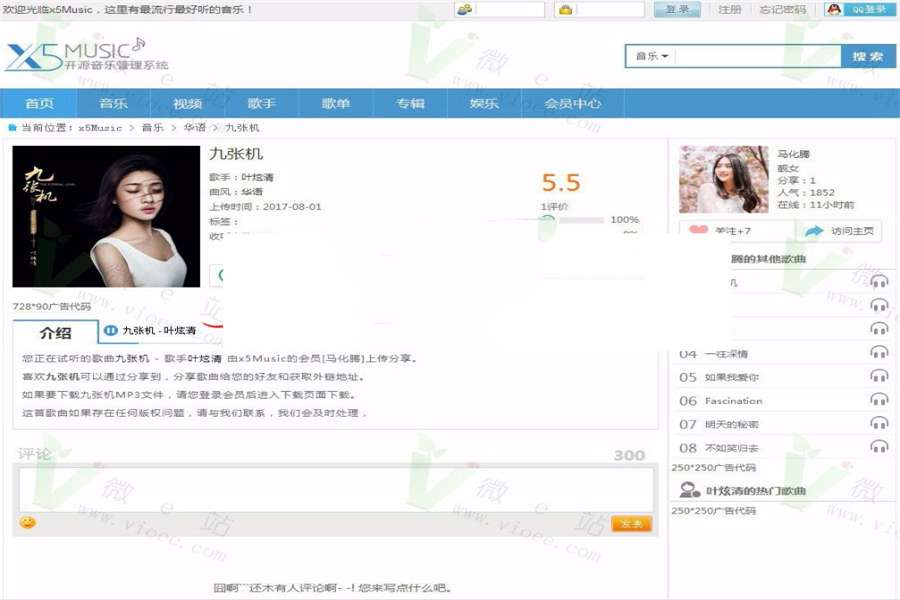
Task: Click the heart icon next to 关注+7
Action: [699, 230]
